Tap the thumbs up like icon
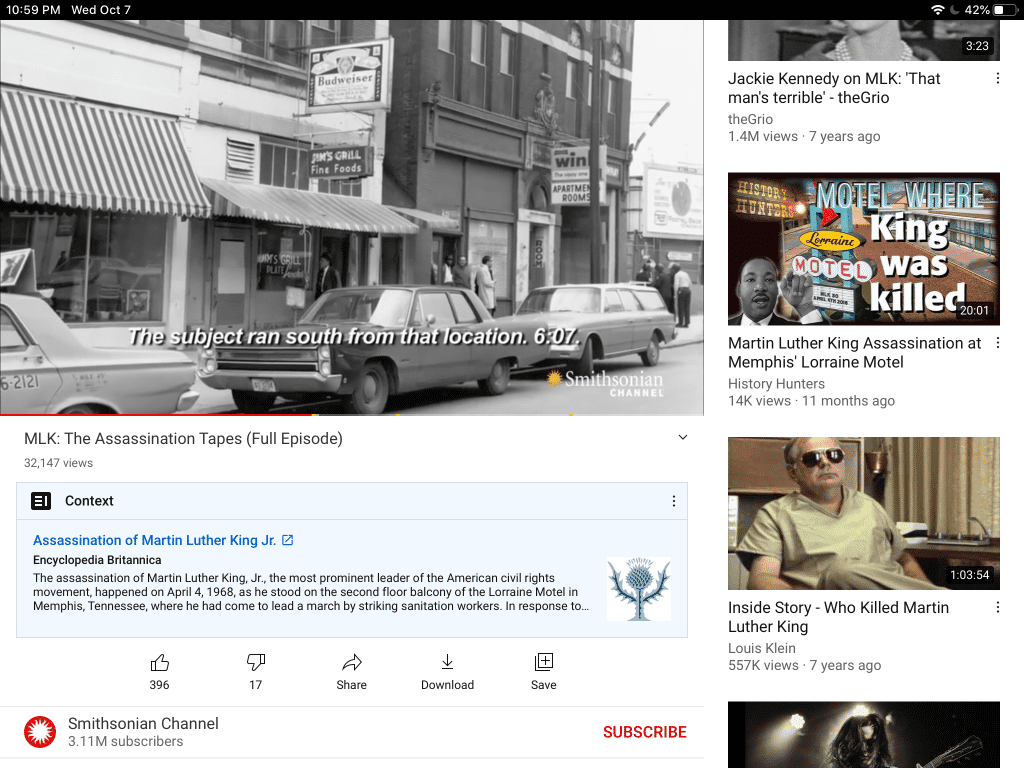 pyautogui.click(x=159, y=662)
